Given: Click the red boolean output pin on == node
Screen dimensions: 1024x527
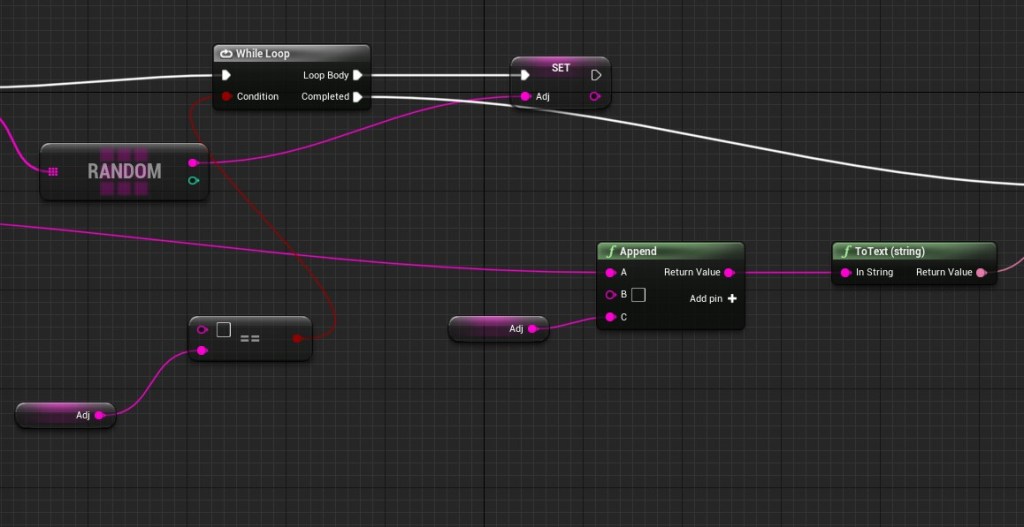Looking at the screenshot, I should (x=297, y=339).
